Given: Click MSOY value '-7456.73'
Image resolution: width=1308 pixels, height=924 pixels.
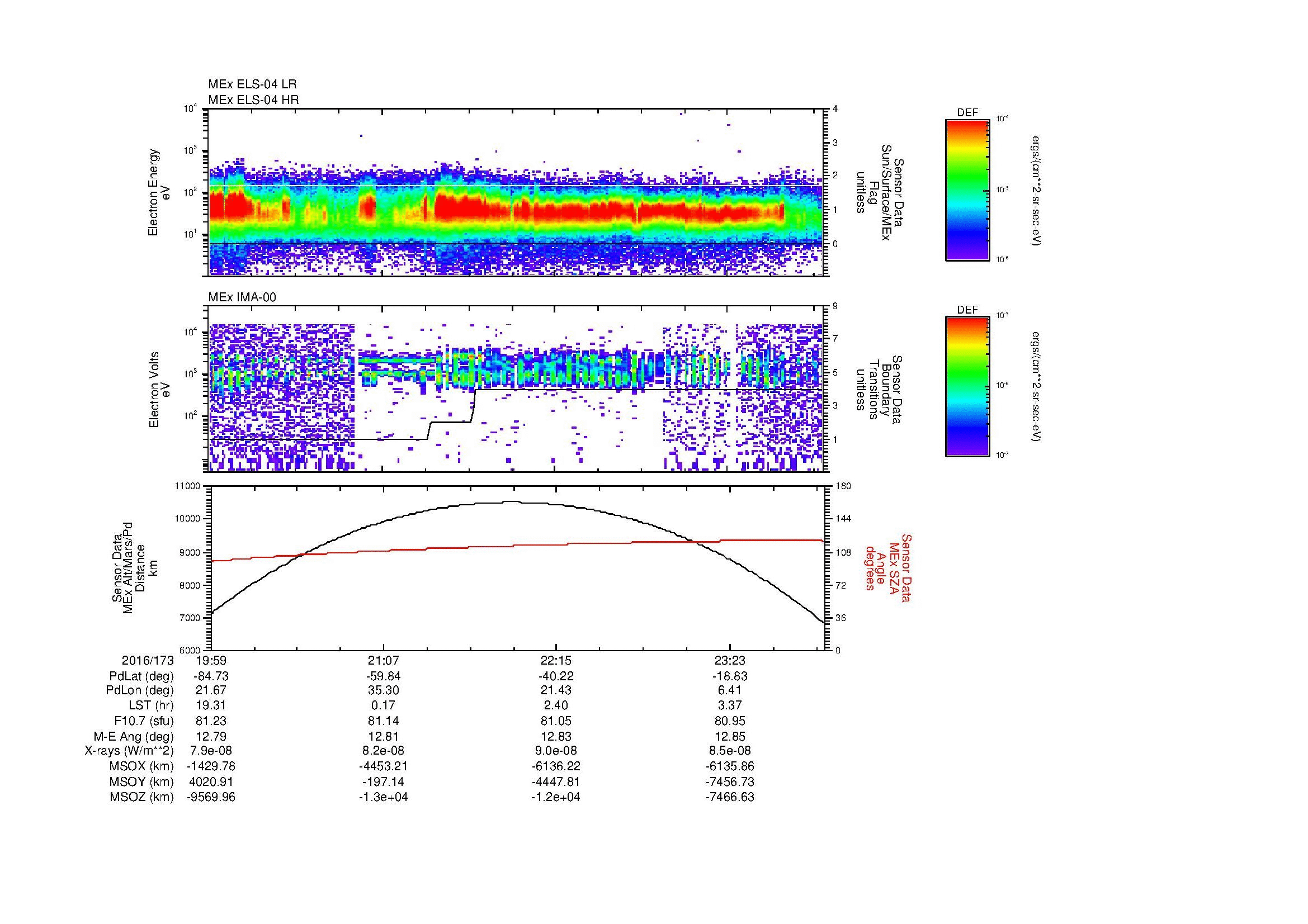Looking at the screenshot, I should tap(730, 781).
